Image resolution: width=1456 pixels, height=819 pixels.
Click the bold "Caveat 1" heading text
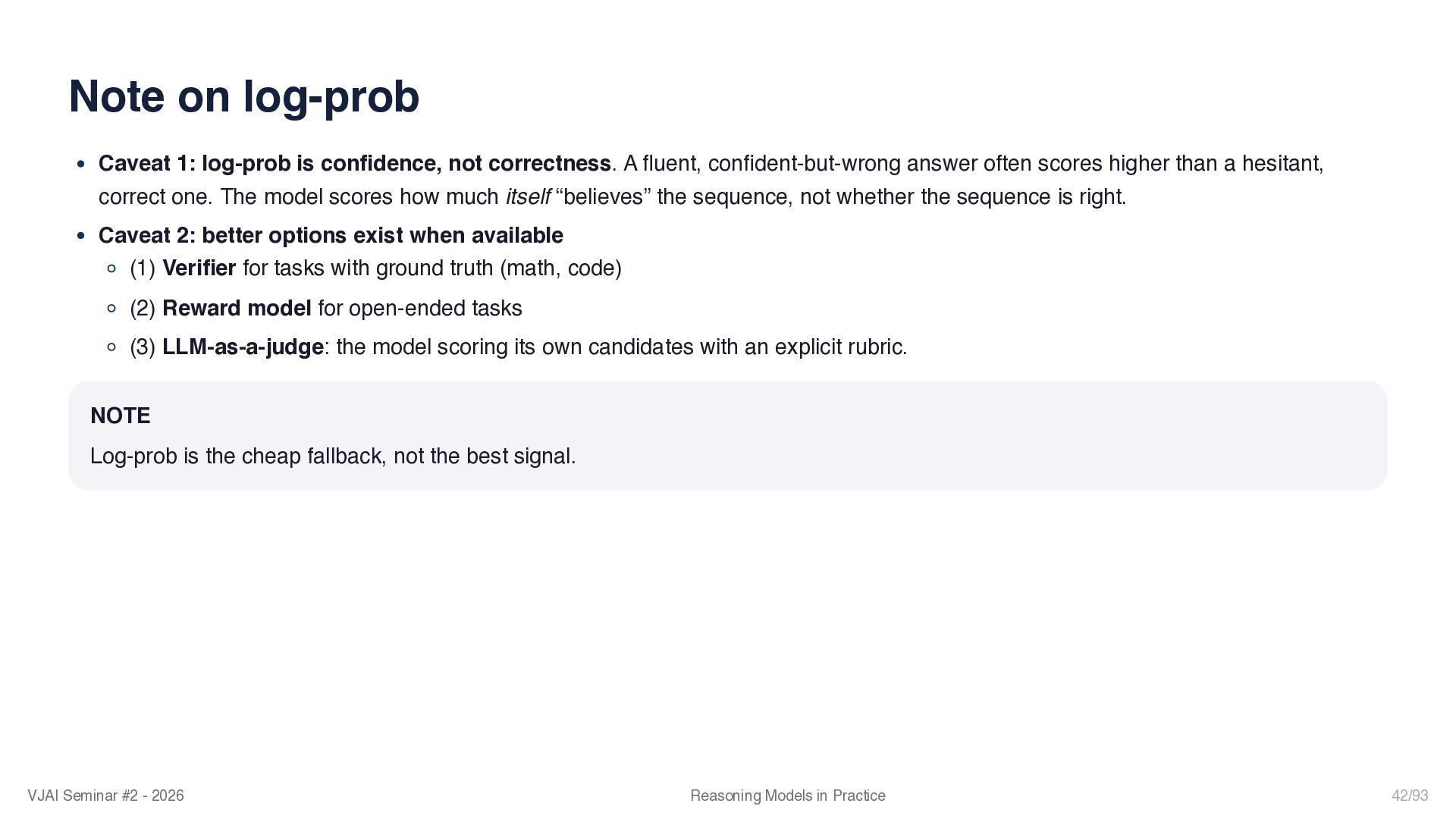coord(354,164)
